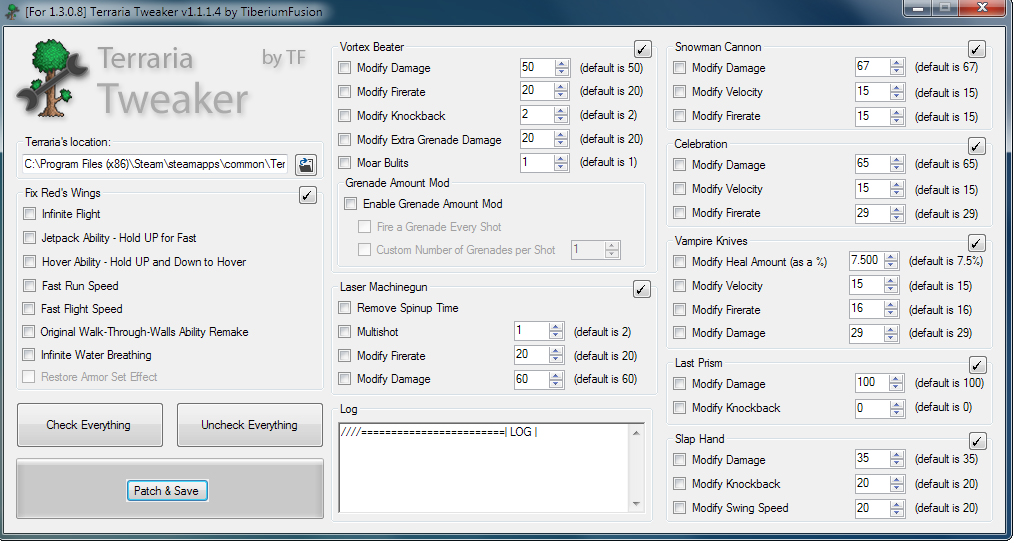Check Last Prism Modify Knockback

[680, 407]
